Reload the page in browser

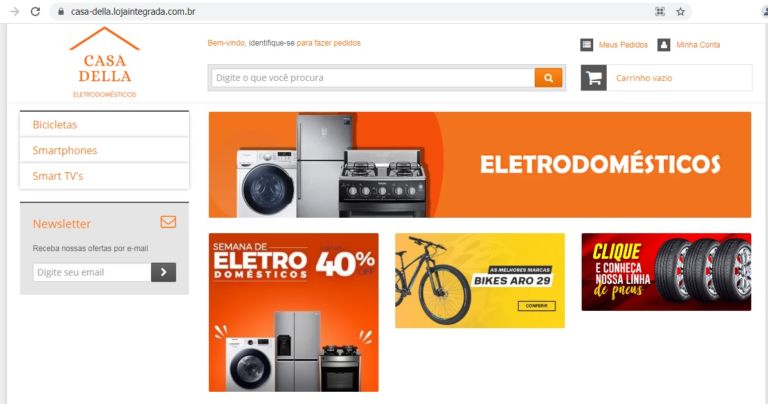pos(35,11)
